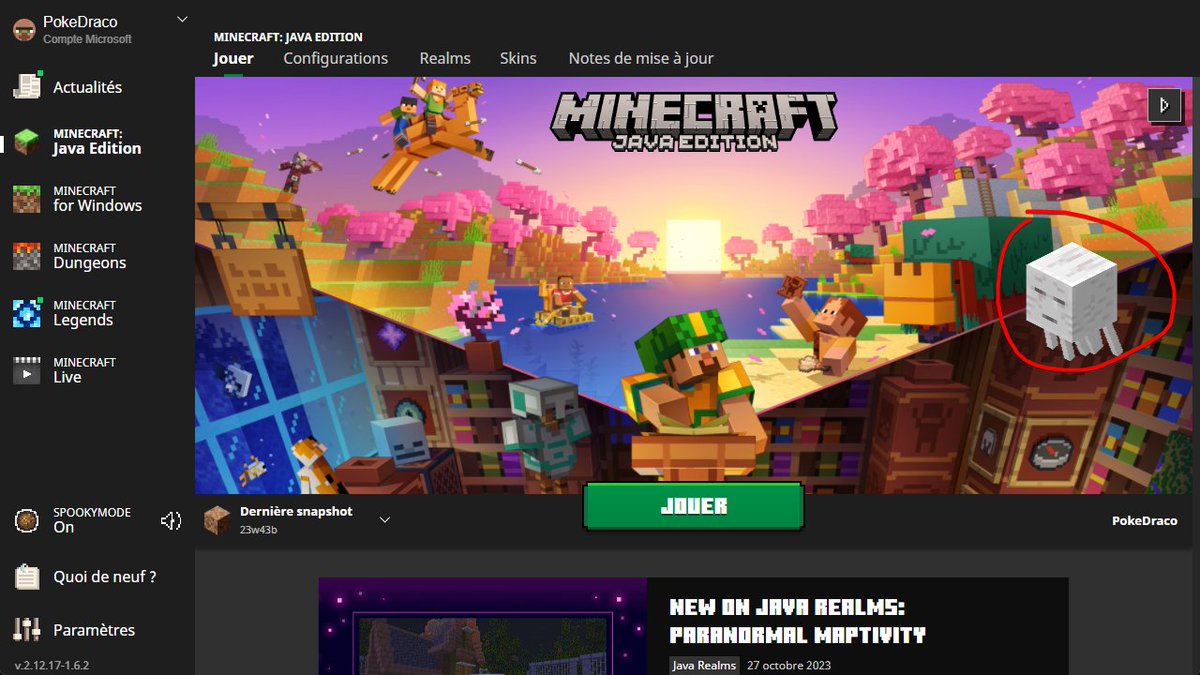This screenshot has width=1200, height=675.
Task: Click the speaker sound icon
Action: click(171, 520)
